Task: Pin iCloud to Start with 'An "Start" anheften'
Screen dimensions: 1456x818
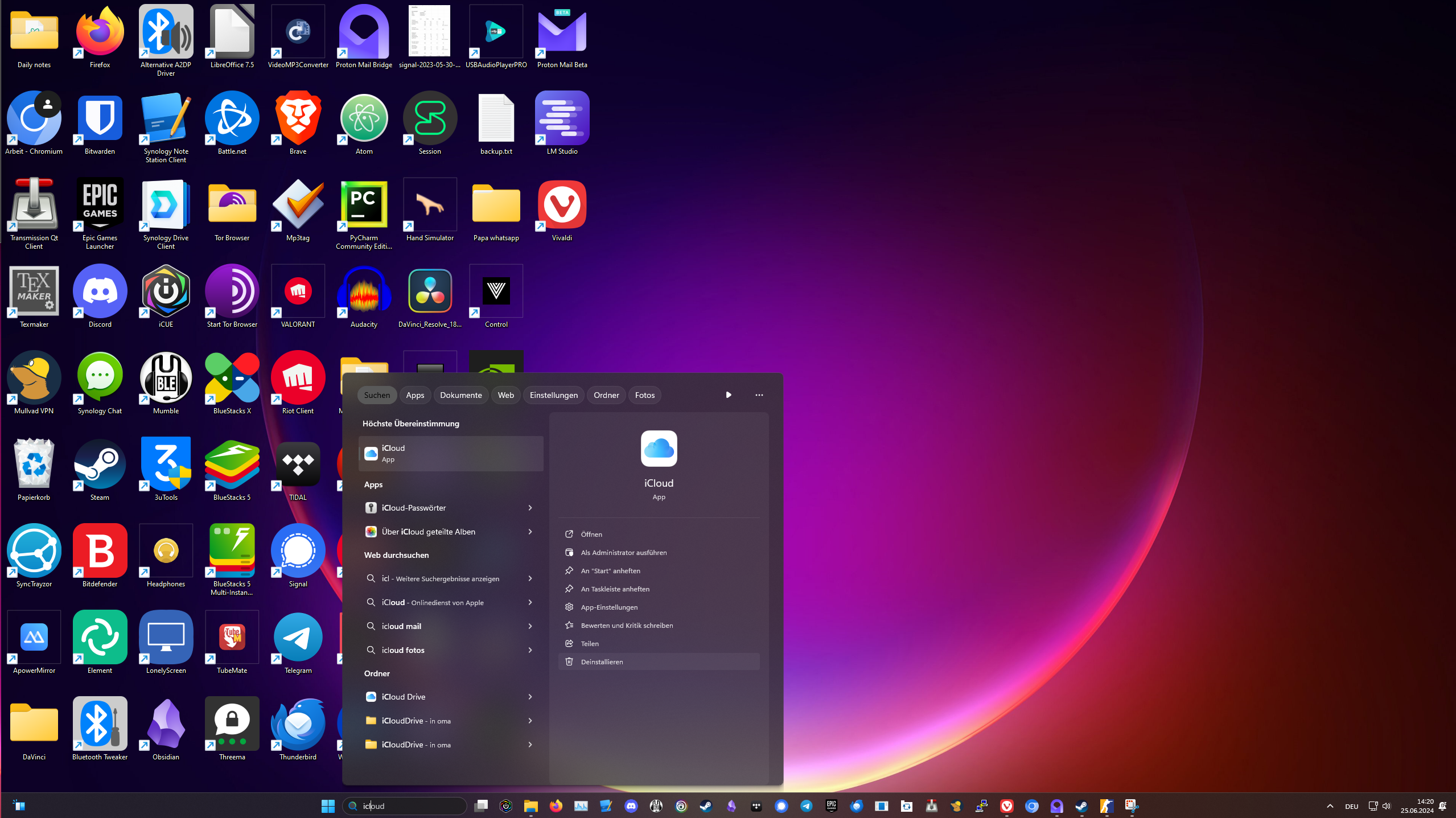Action: 610,570
